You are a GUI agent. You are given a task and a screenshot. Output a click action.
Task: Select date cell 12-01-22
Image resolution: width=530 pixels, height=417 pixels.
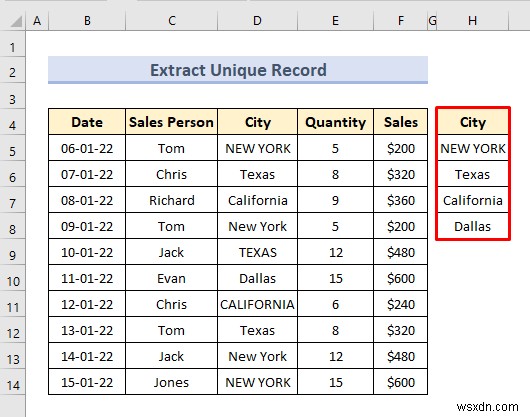87,304
